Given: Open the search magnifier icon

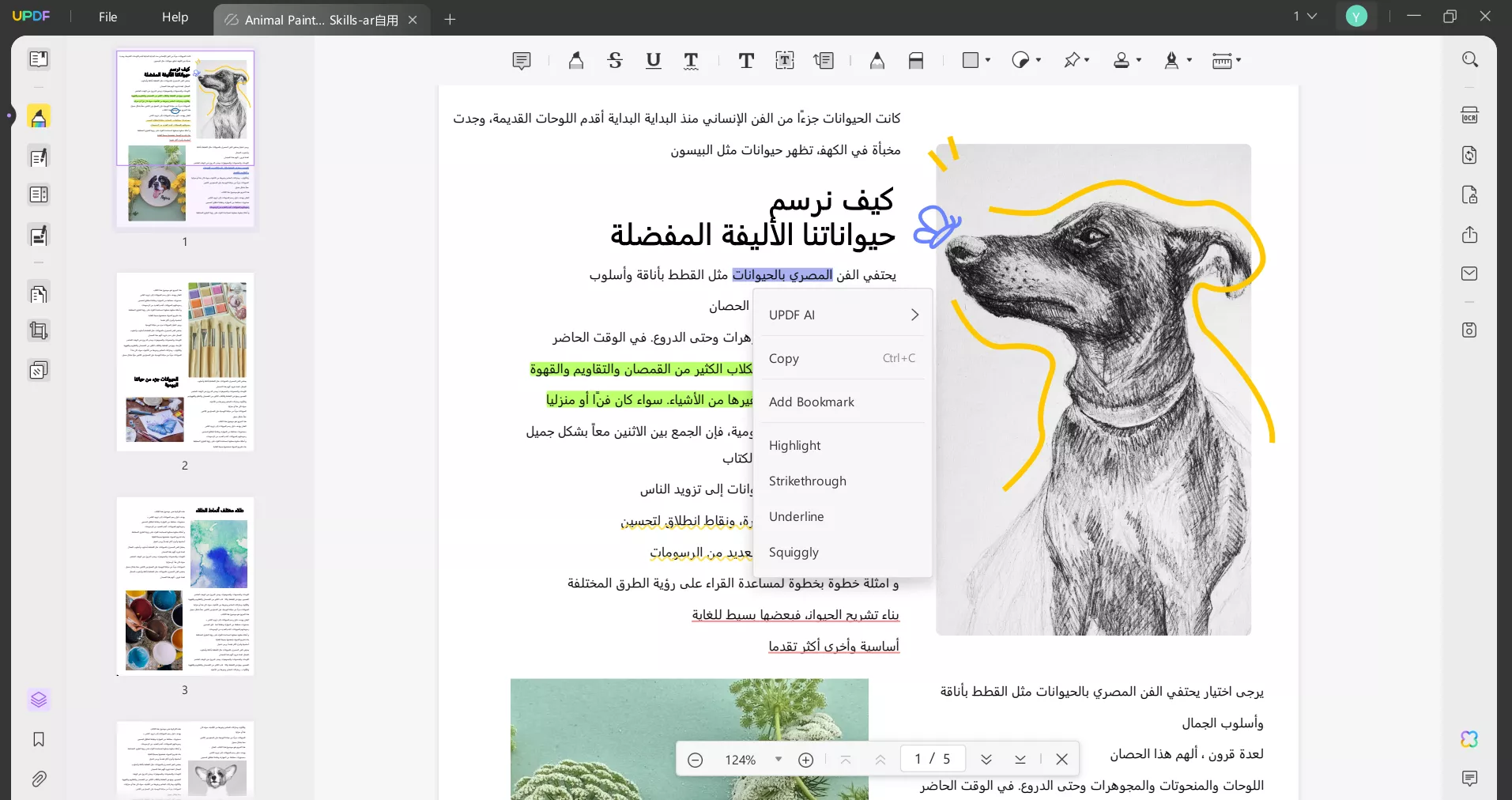Looking at the screenshot, I should point(1469,59).
